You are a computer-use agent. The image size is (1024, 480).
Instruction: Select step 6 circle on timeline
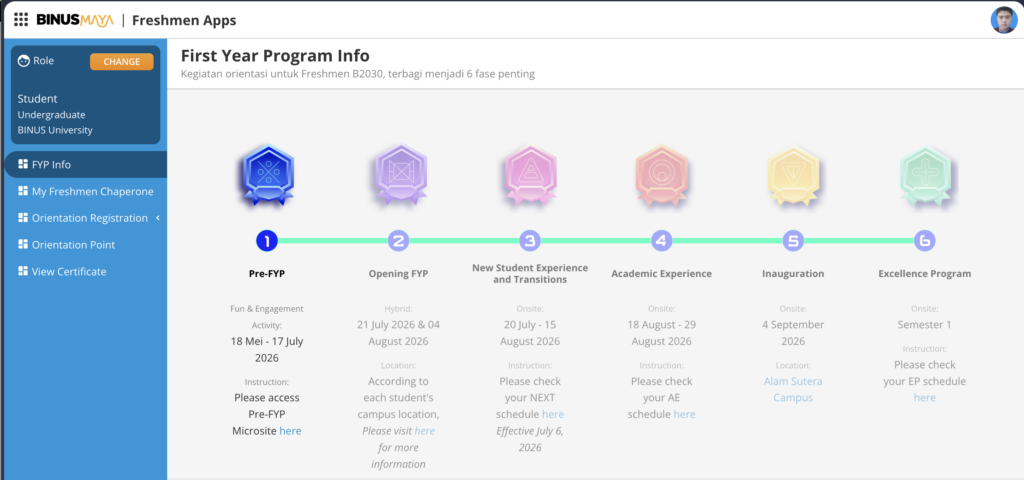[x=925, y=241]
